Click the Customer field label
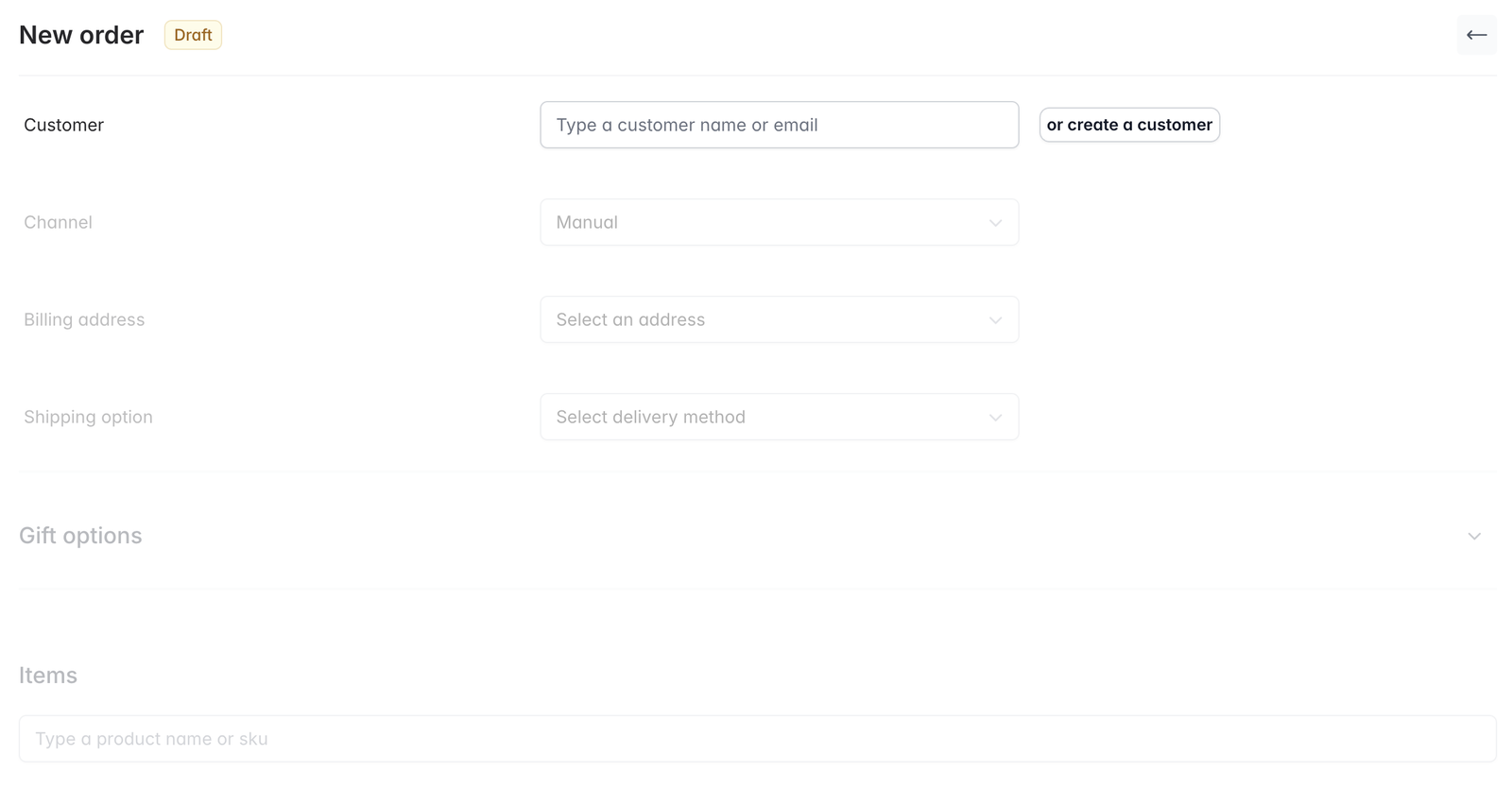This screenshot has height=806, width=1512. [63, 125]
